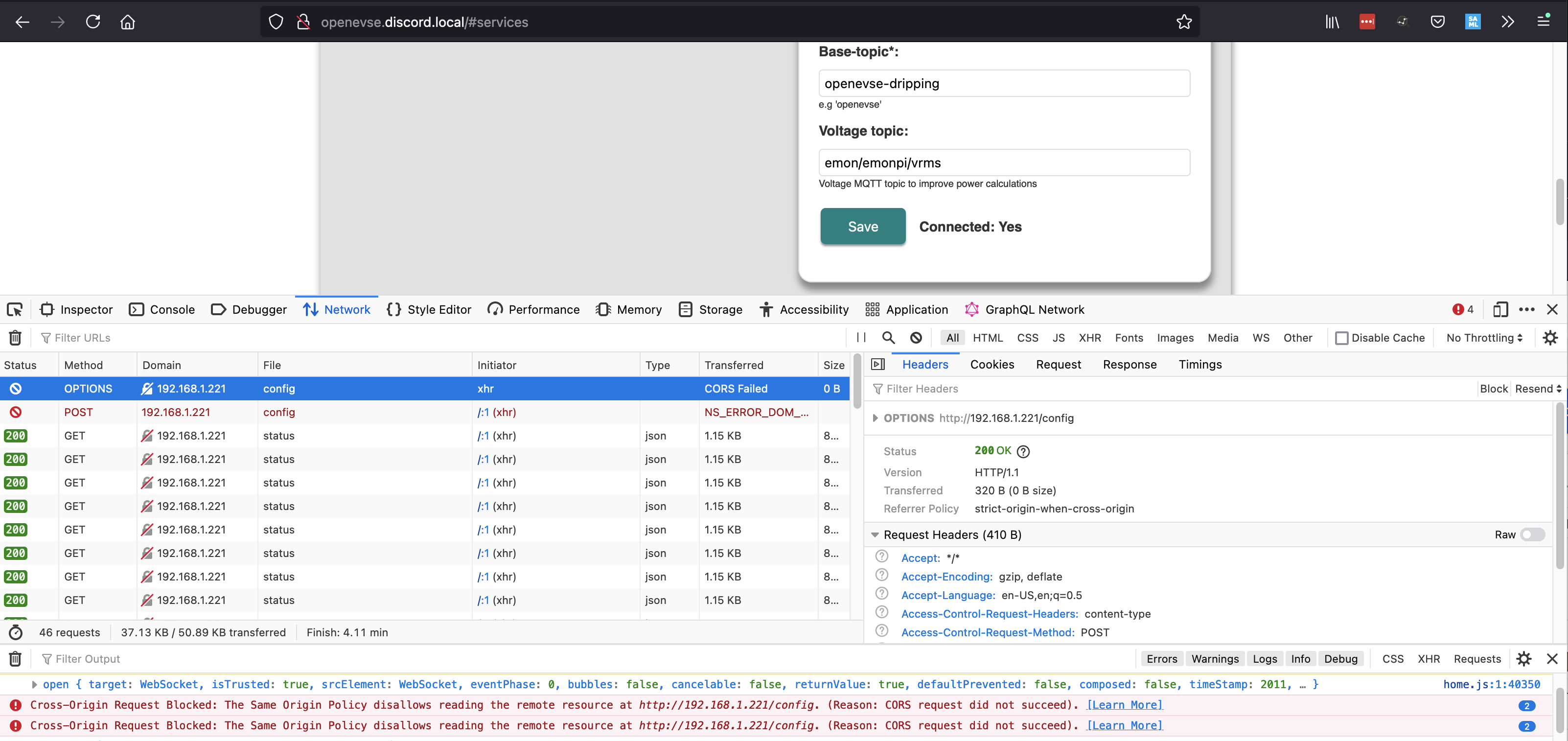Switch Request Headers to Raw view
This screenshot has width=1568, height=741.
(x=1533, y=534)
